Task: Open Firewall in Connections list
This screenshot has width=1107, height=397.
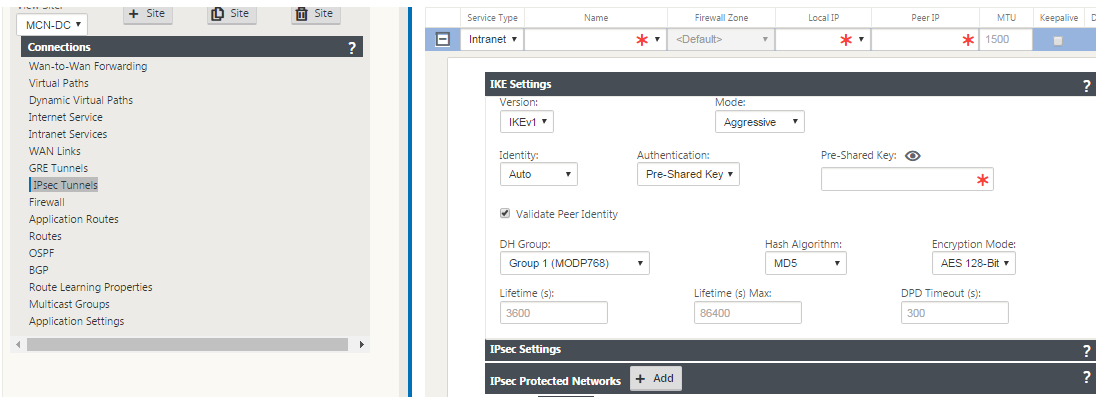Action: tap(47, 202)
